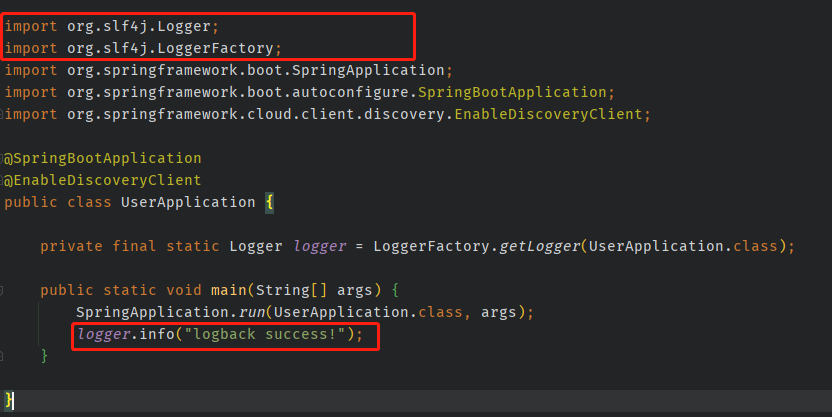Click the 'org.slf4j.Logger' import text

pos(138,26)
